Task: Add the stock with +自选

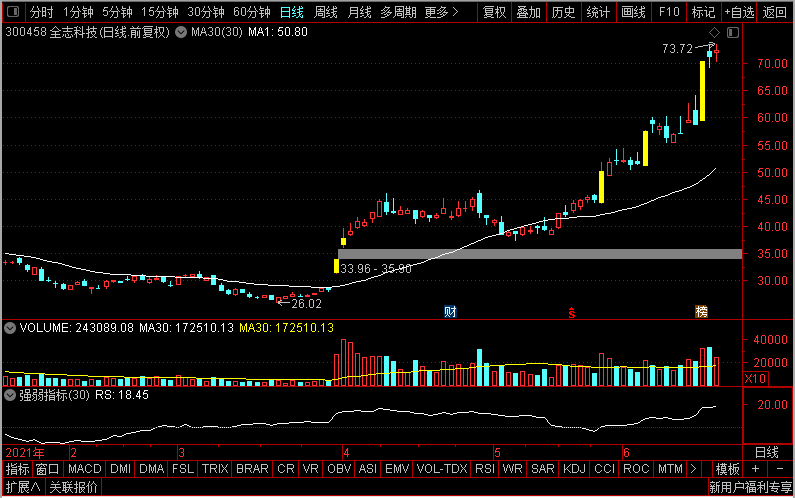Action: [x=739, y=12]
